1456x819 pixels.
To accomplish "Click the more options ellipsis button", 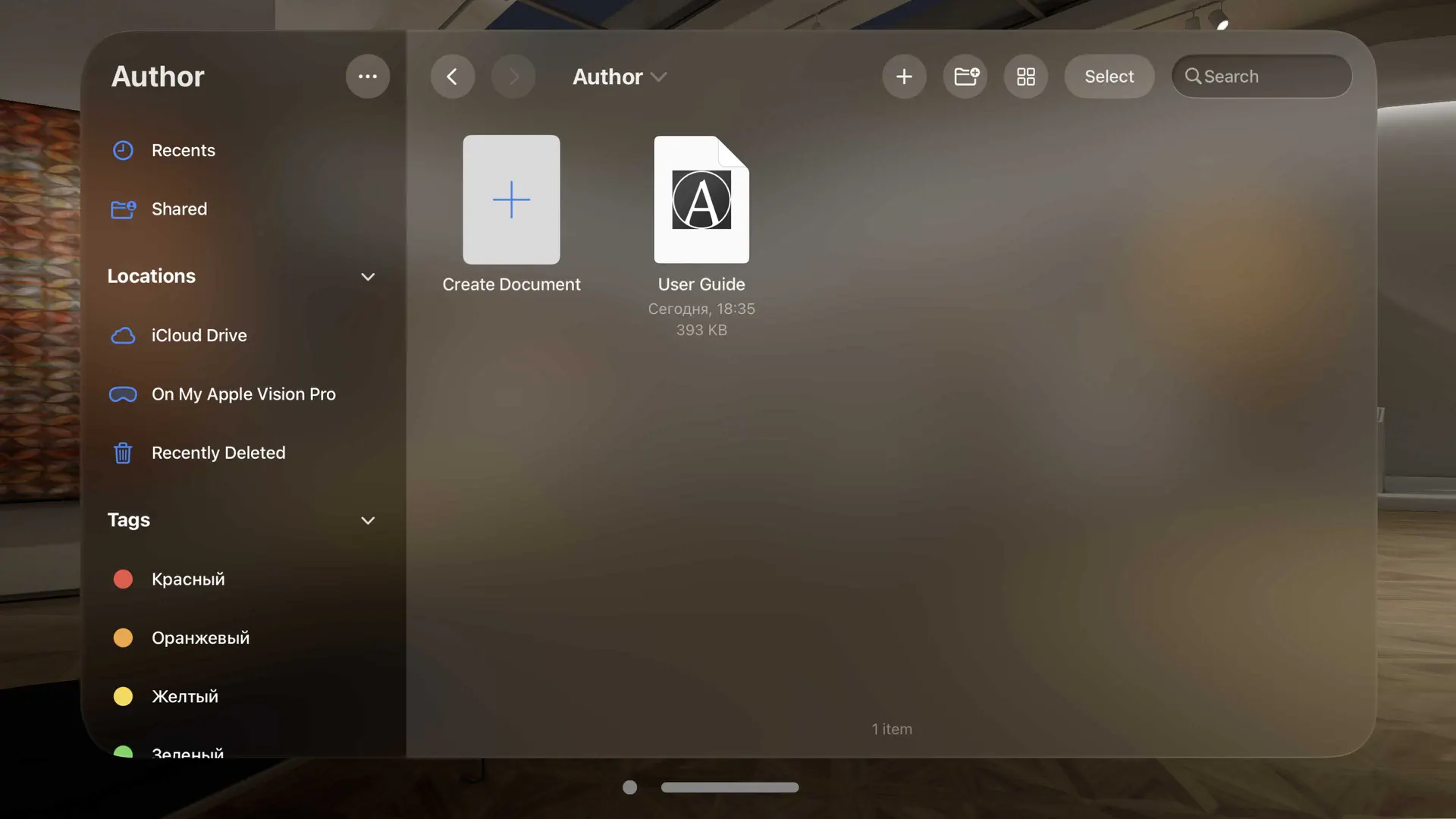I will [x=368, y=76].
